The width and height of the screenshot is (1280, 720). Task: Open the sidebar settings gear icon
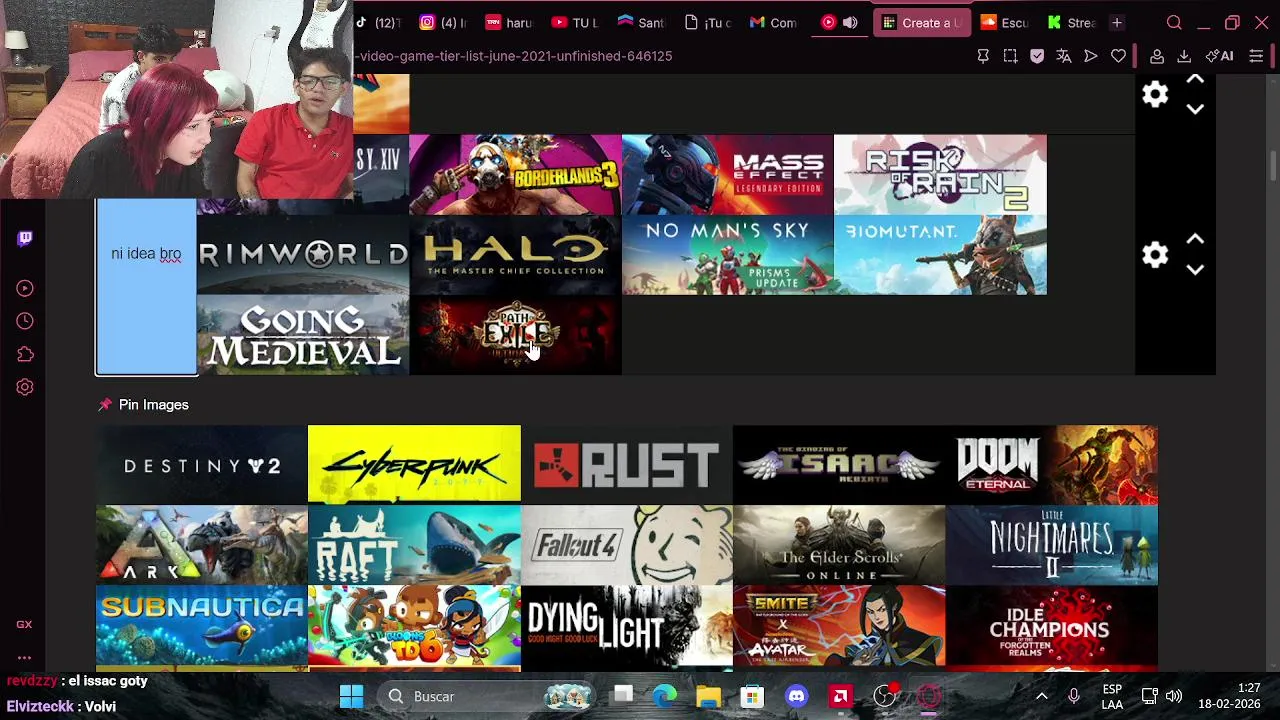tap(25, 387)
